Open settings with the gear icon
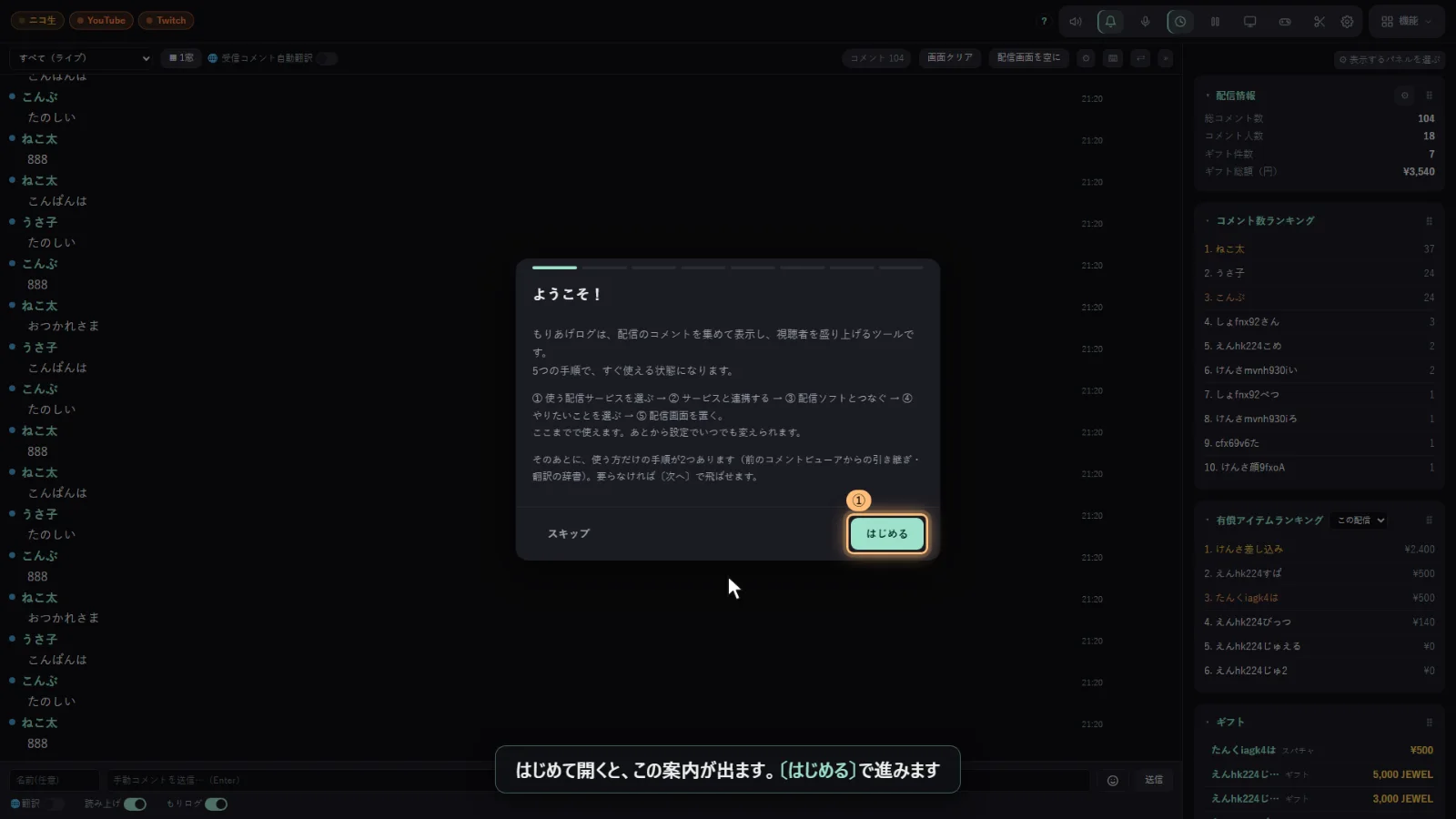This screenshot has width=1456, height=819. tap(1348, 22)
